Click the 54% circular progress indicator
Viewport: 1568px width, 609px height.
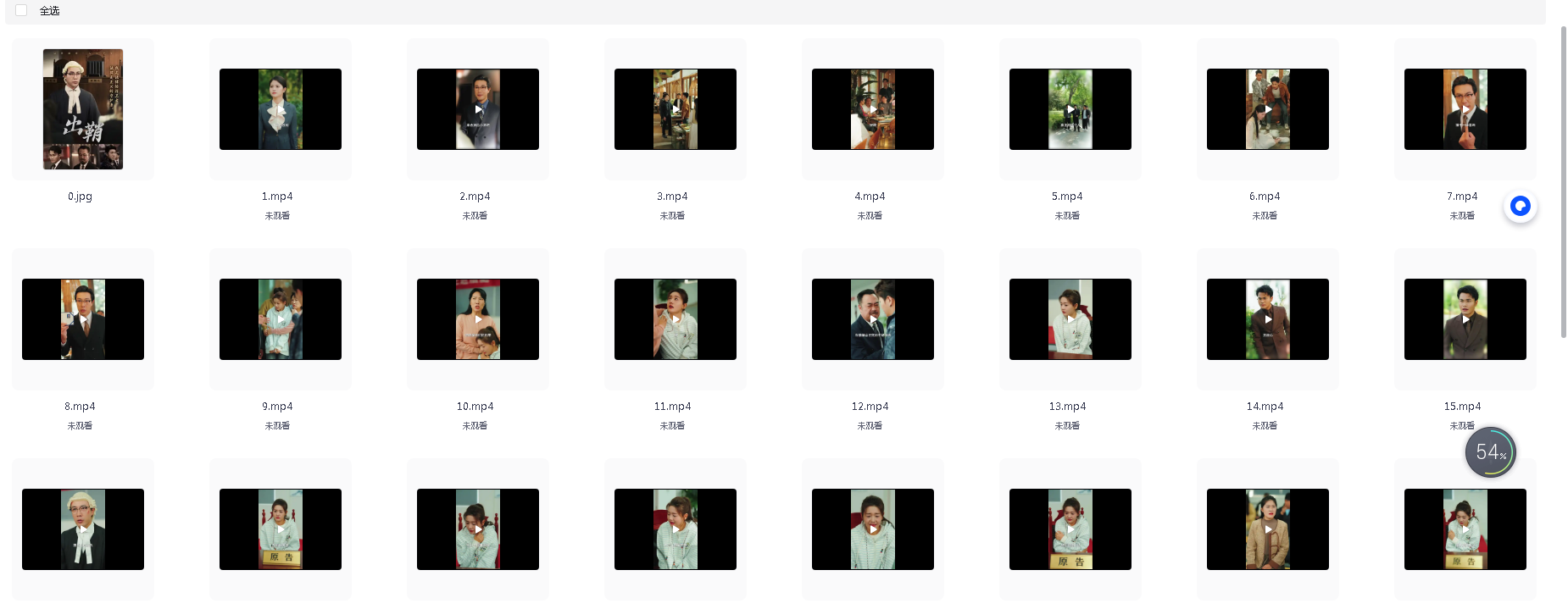click(x=1490, y=452)
